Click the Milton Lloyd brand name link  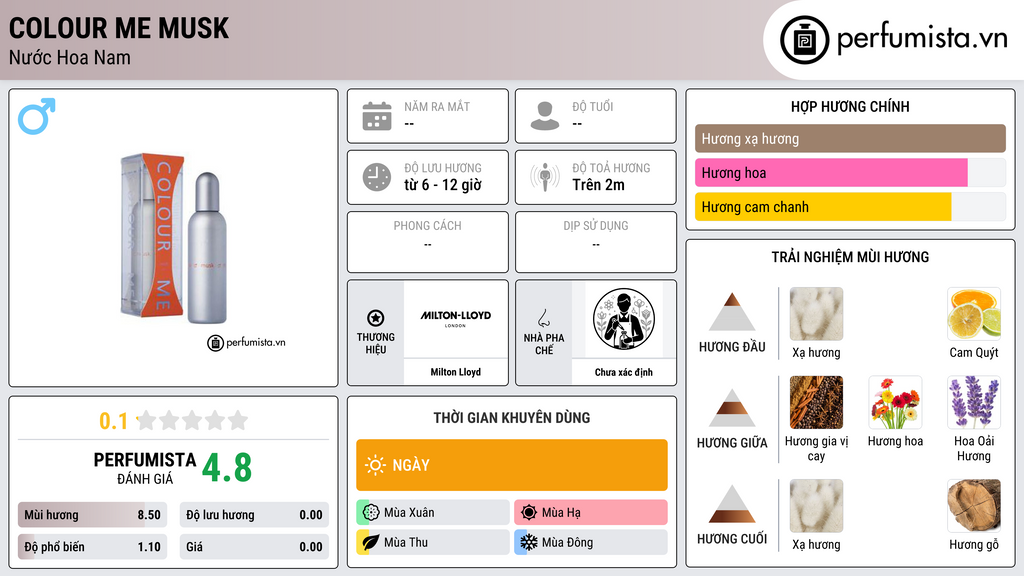click(x=455, y=372)
